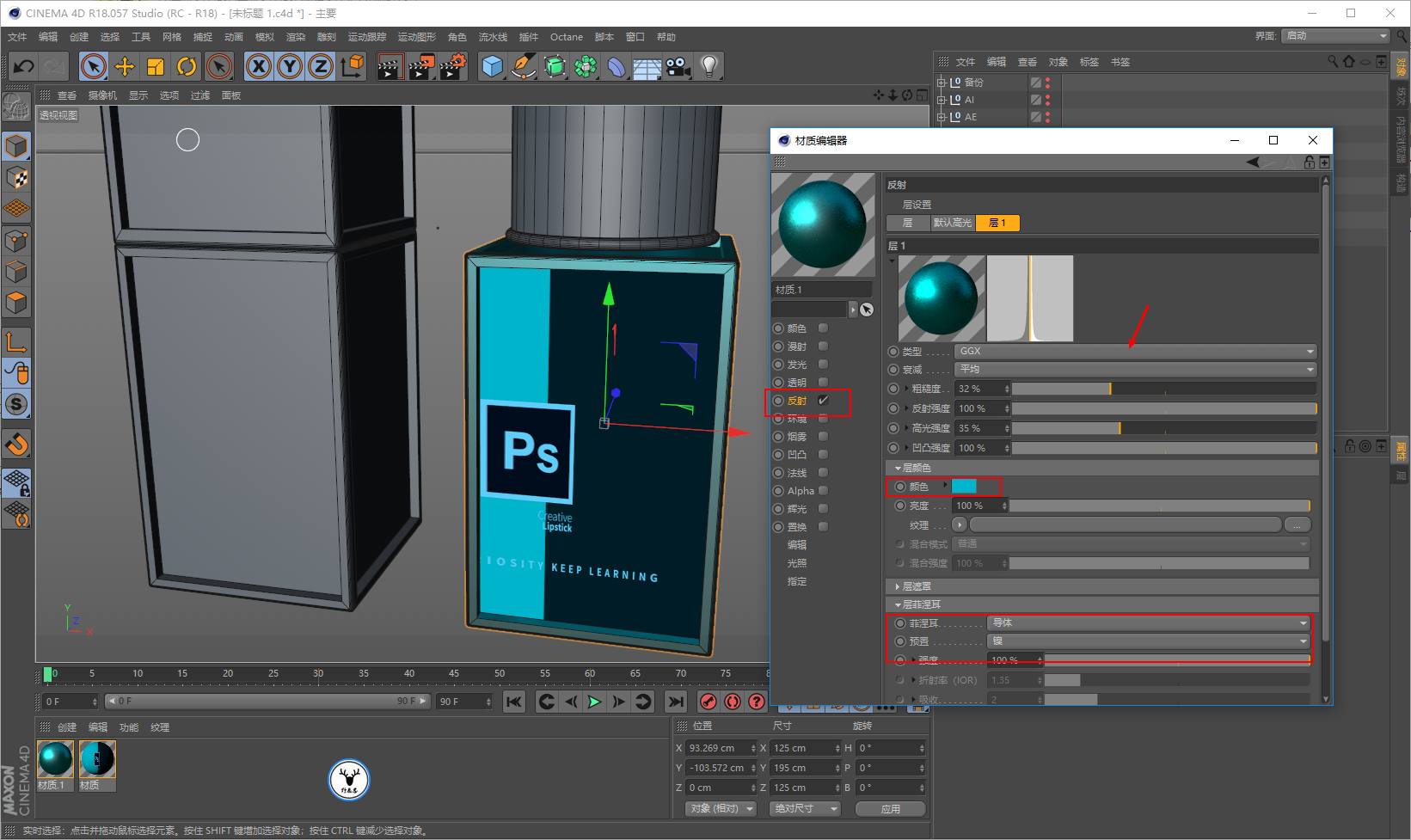Open the 帮助 menu
Screen dimensions: 1411x840
tap(666, 37)
